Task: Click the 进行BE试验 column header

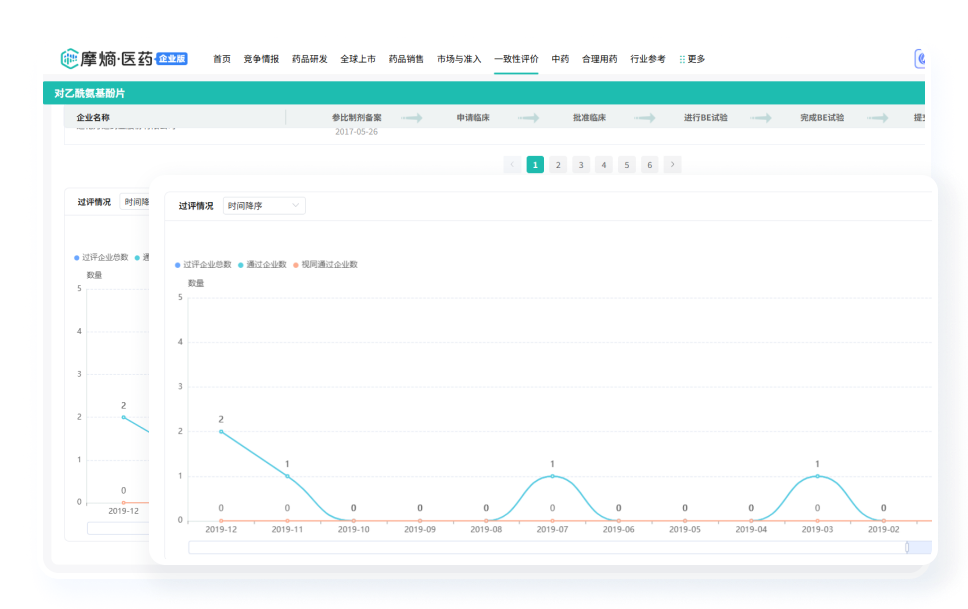Action: 706,117
